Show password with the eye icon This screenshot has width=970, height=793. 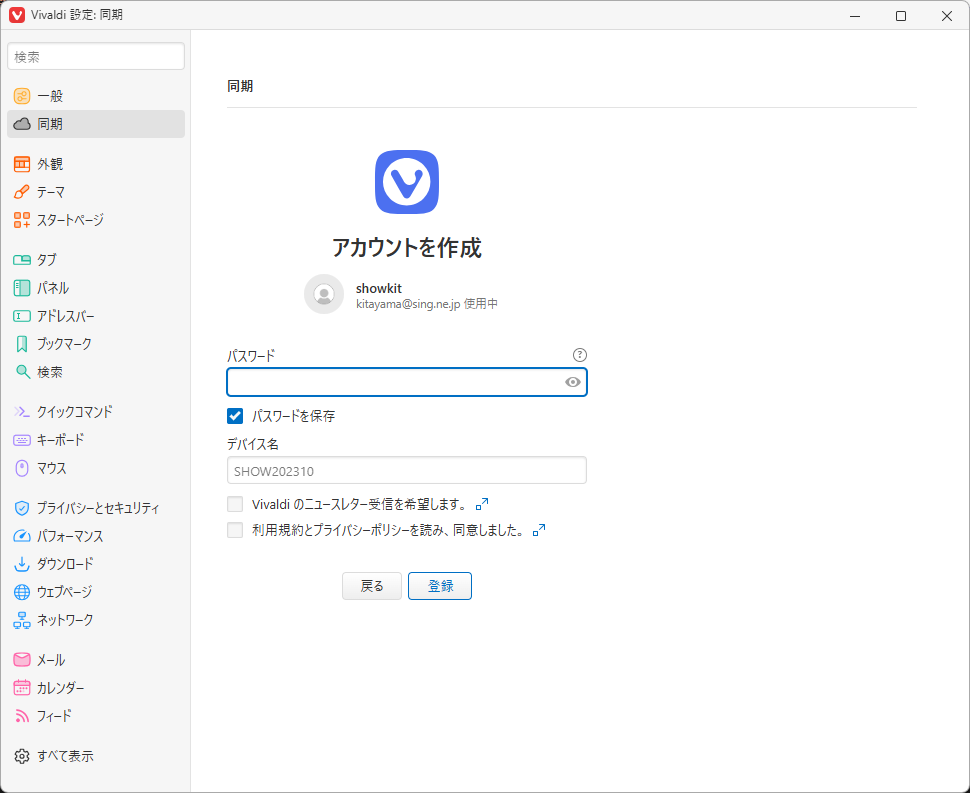click(x=573, y=382)
